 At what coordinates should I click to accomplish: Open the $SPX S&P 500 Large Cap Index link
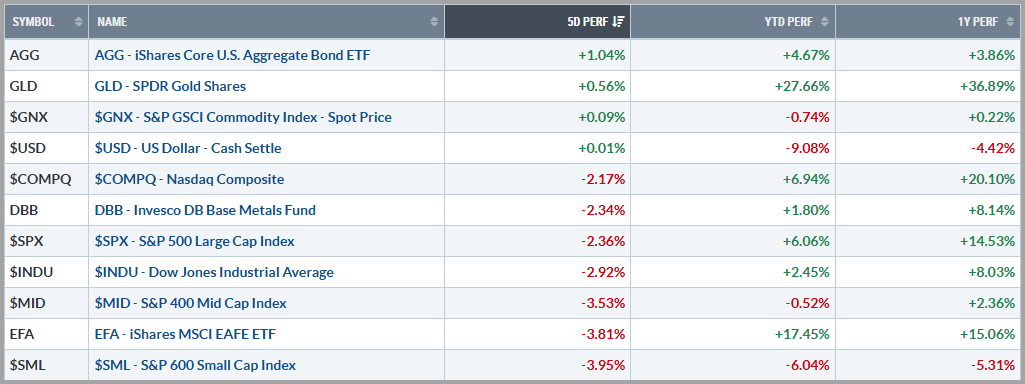195,241
